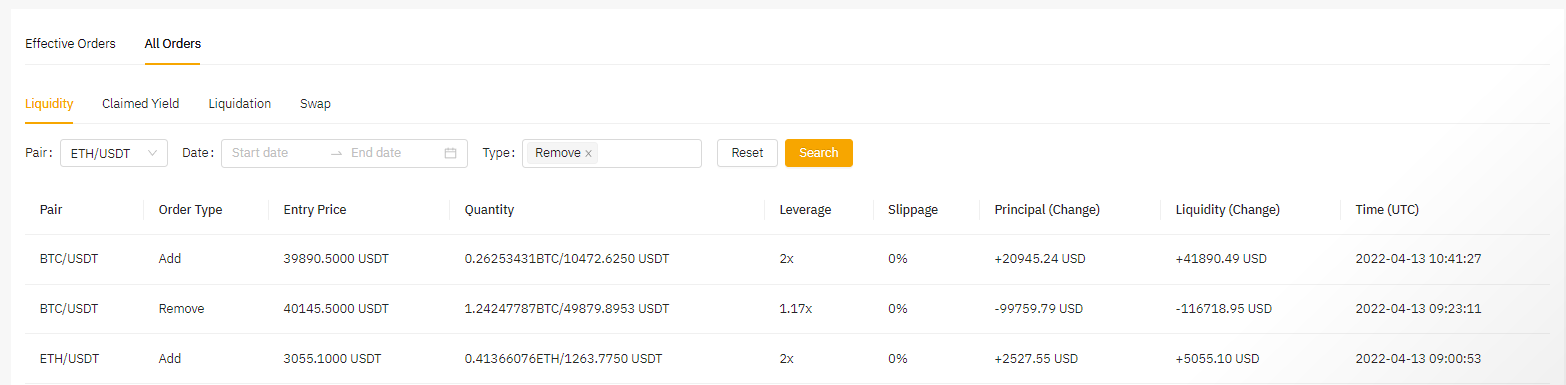This screenshot has height=385, width=1566.
Task: Open the Liquidity sub-tab
Action: [x=49, y=103]
